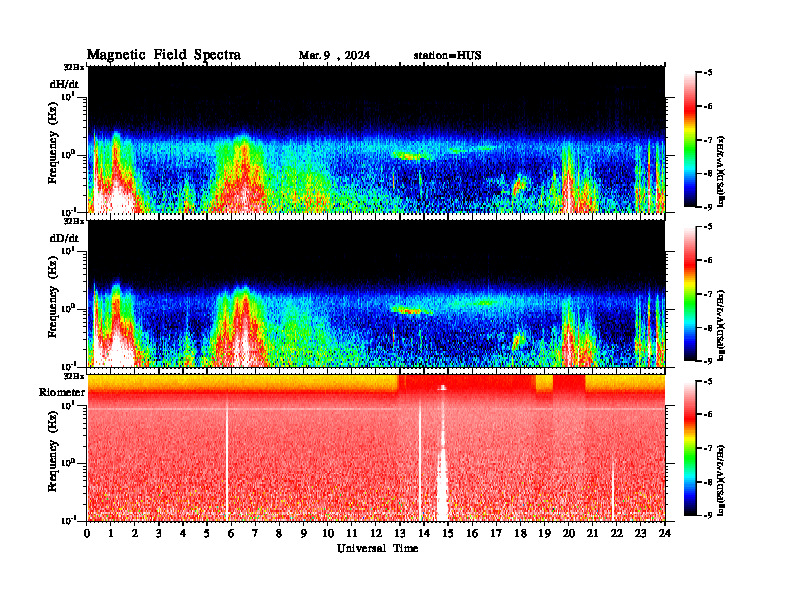Click hour tick label 12 on time axis

click(x=376, y=533)
